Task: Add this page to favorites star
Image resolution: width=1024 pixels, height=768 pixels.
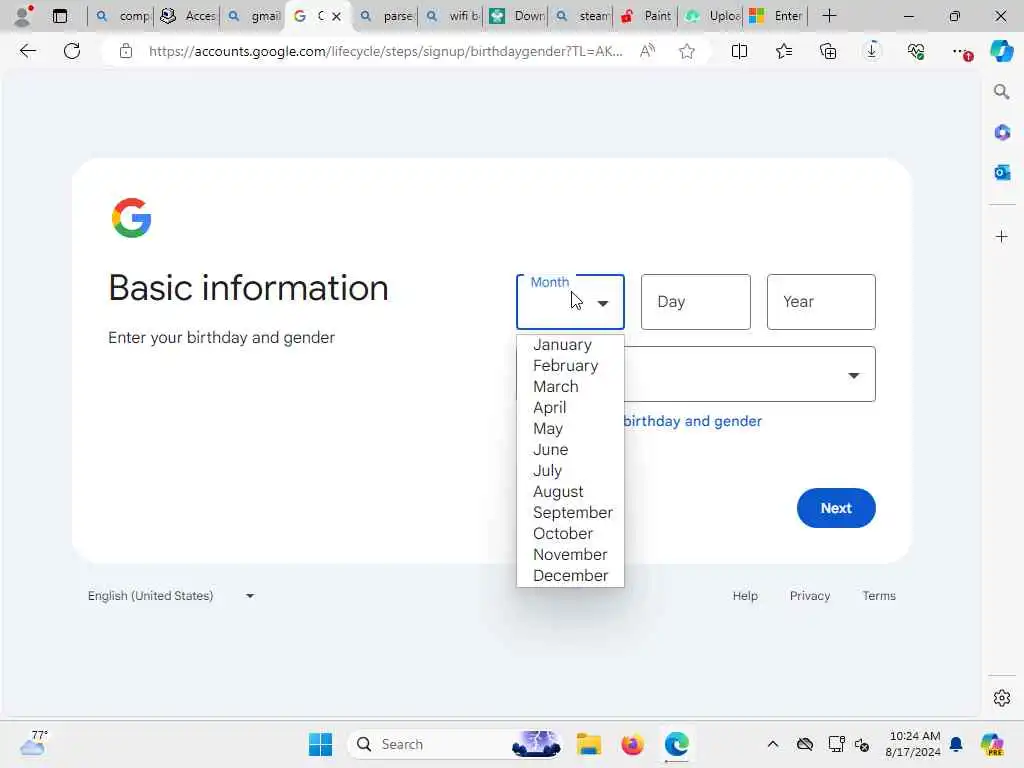Action: point(686,51)
